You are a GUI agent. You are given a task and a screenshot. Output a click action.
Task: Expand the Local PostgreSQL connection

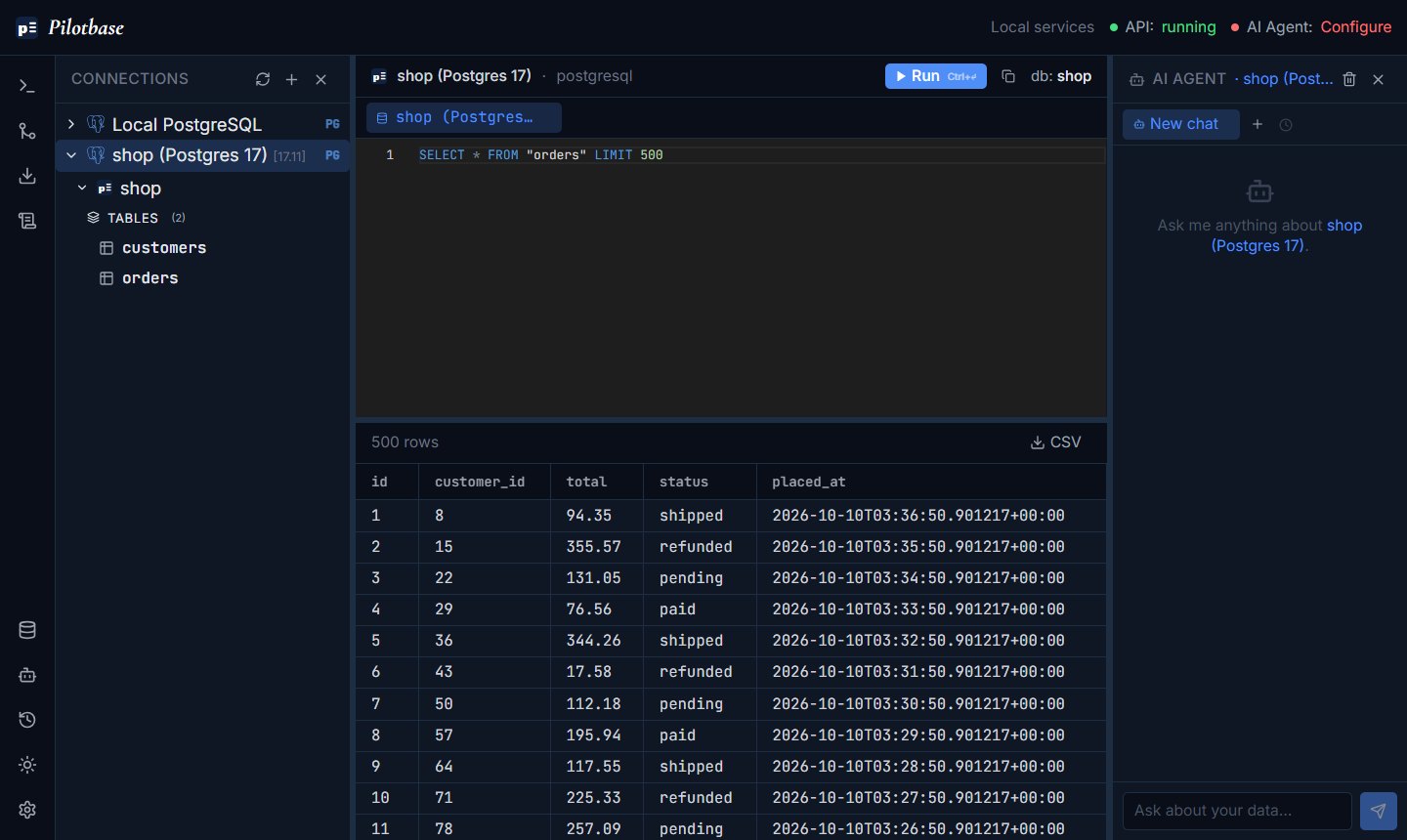point(71,124)
